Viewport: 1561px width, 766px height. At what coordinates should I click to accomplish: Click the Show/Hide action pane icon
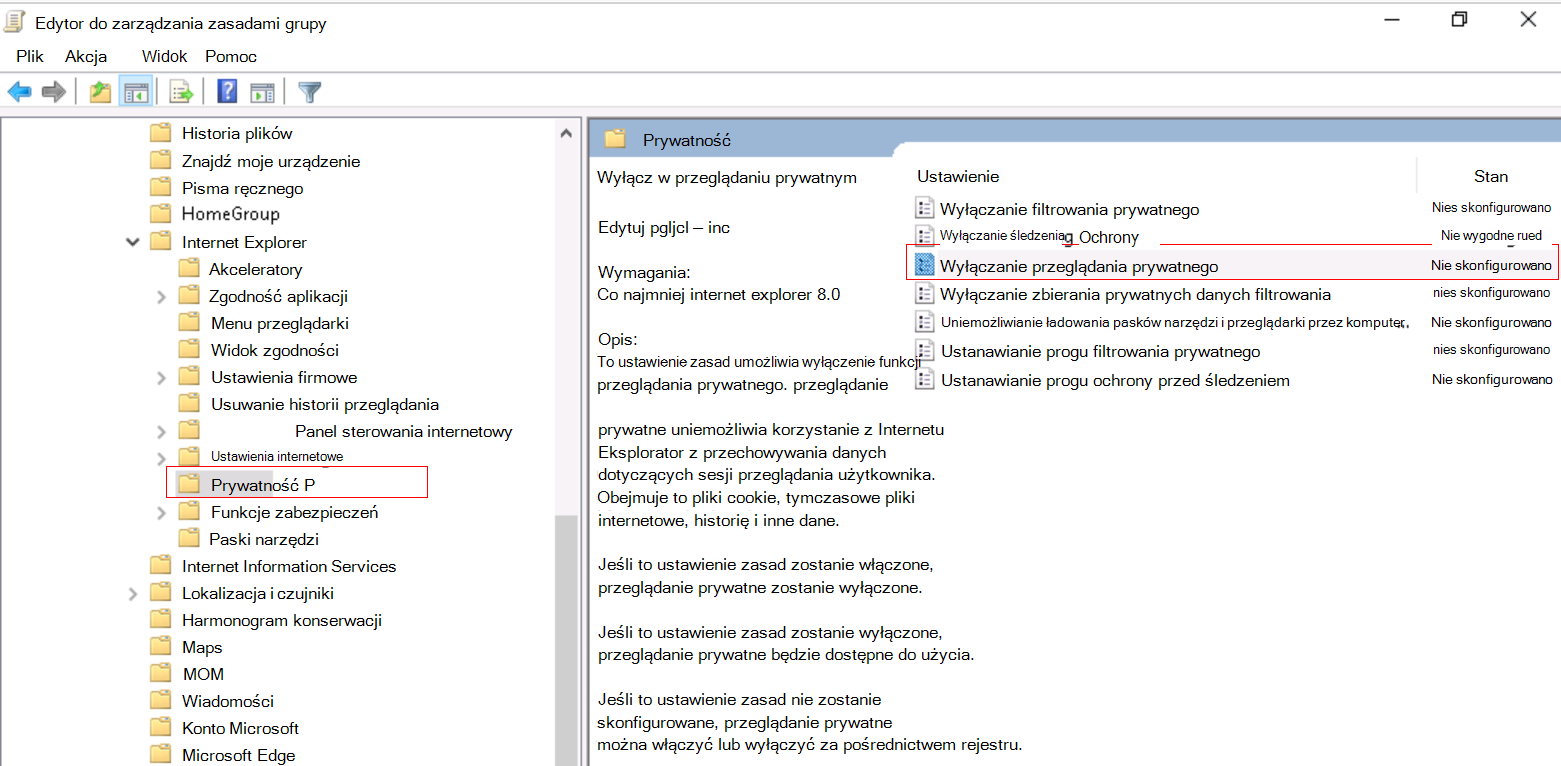click(262, 91)
